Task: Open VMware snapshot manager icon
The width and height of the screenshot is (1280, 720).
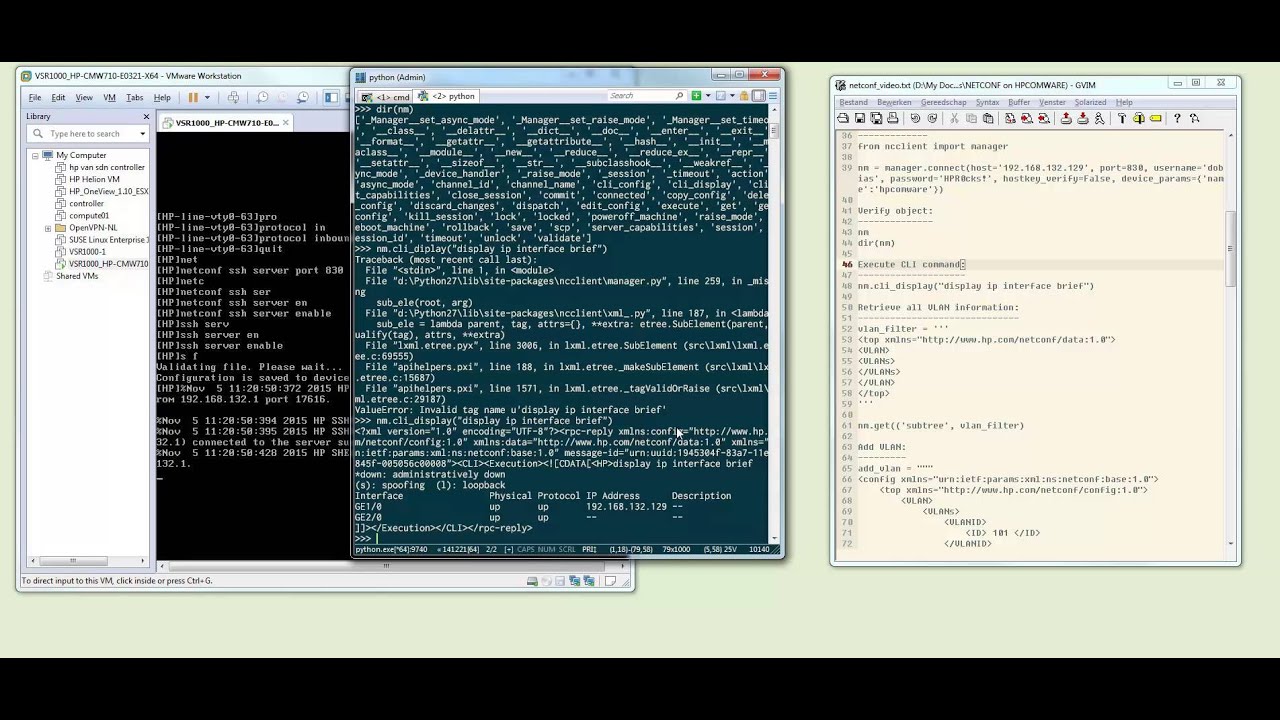Action: [x=304, y=97]
